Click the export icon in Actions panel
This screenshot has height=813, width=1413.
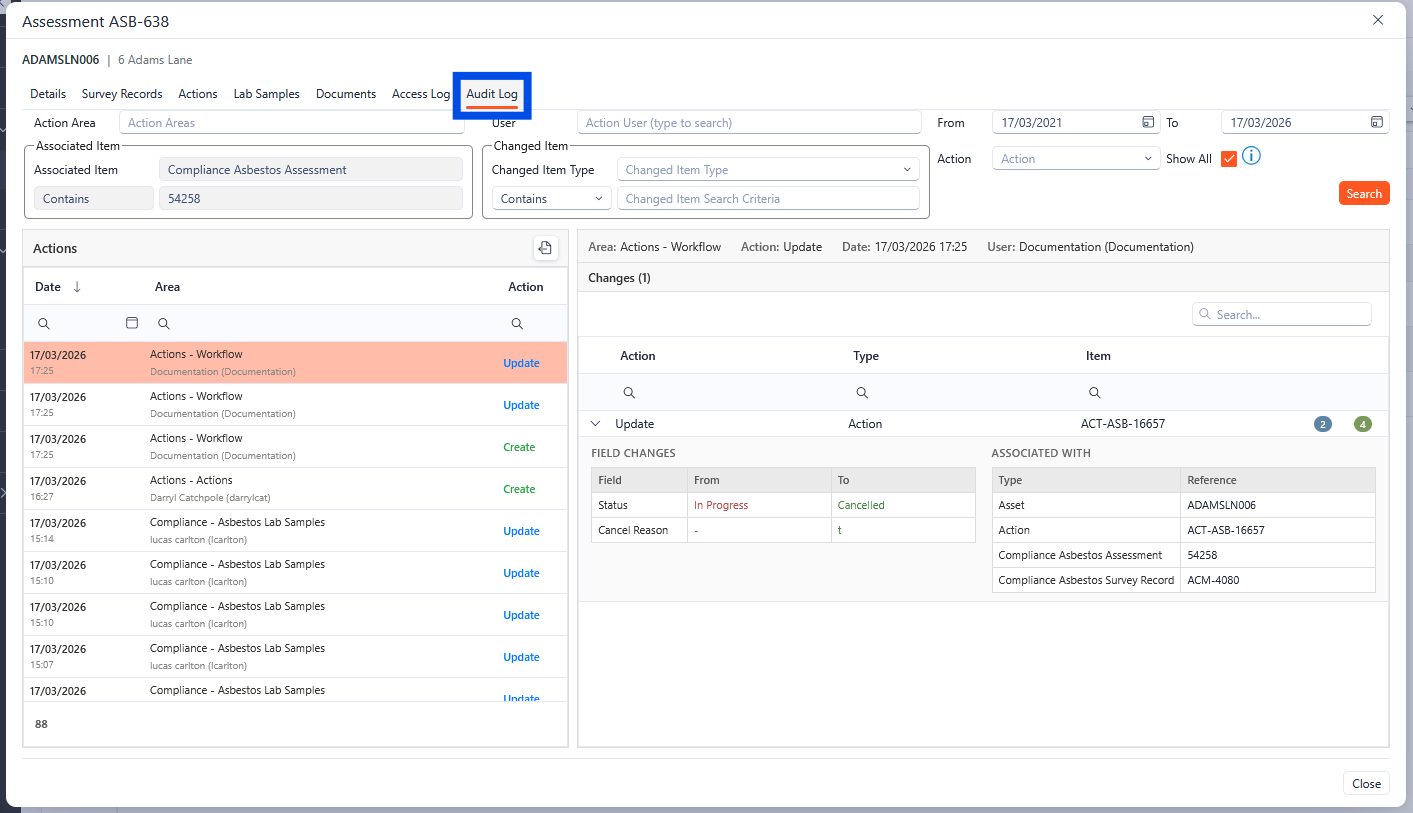pyautogui.click(x=545, y=248)
